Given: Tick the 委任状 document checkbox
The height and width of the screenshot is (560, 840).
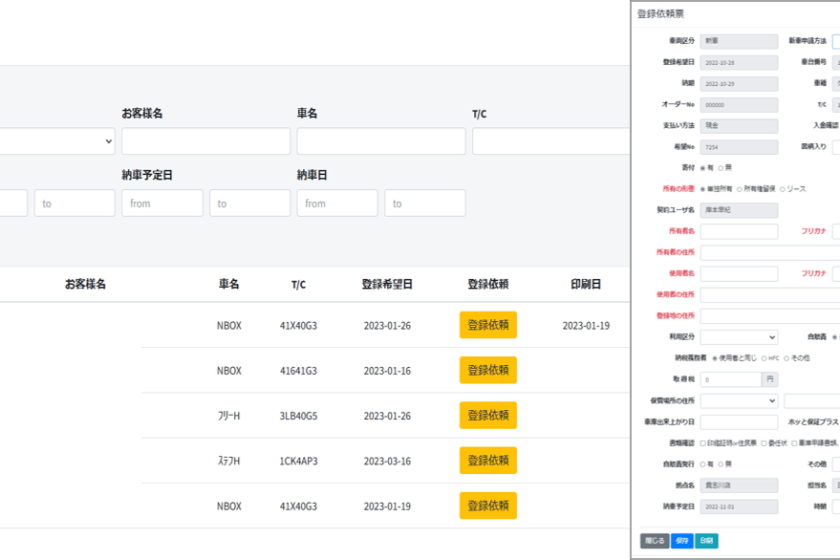Looking at the screenshot, I should point(765,442).
